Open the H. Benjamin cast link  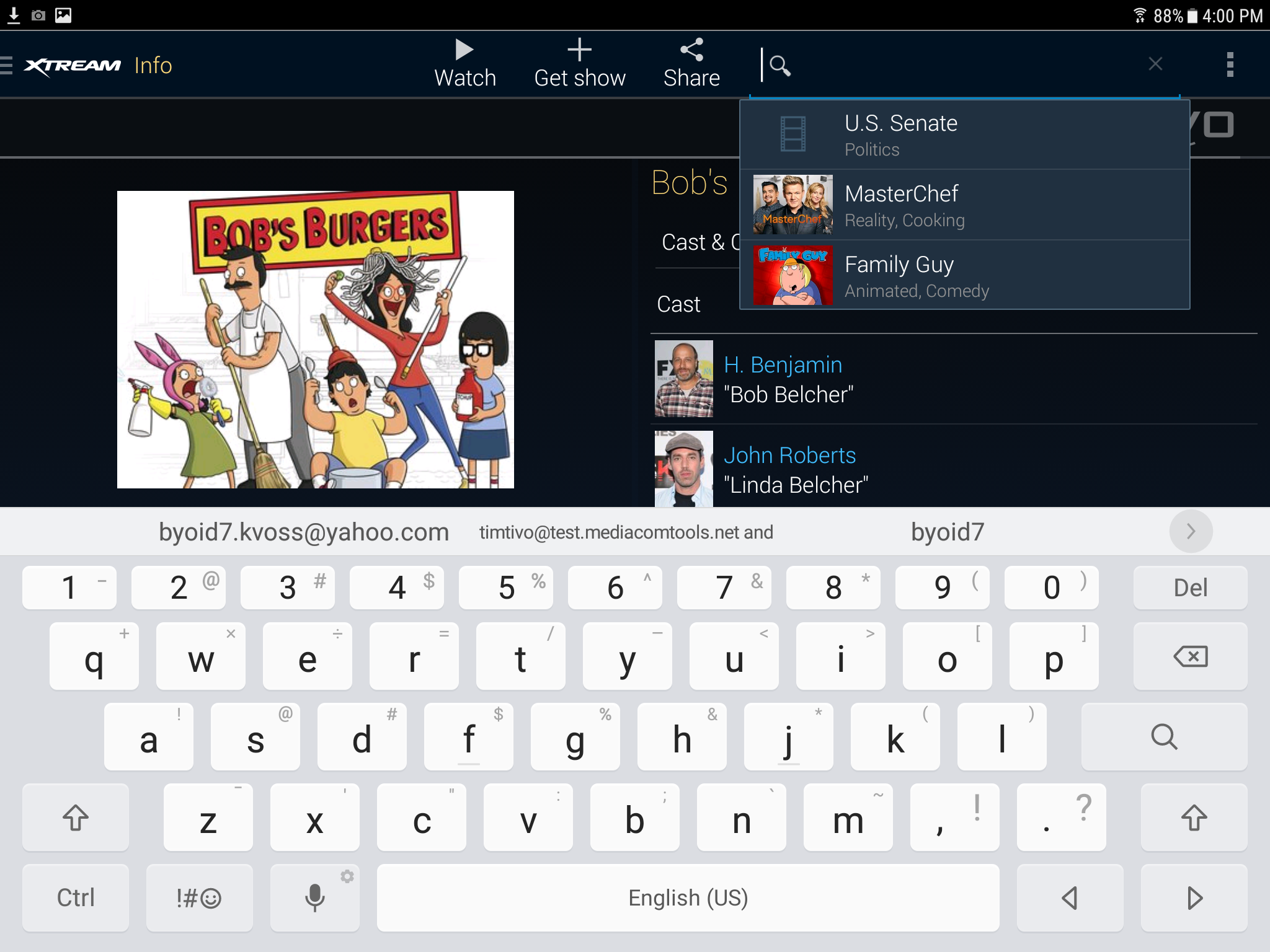coord(783,365)
